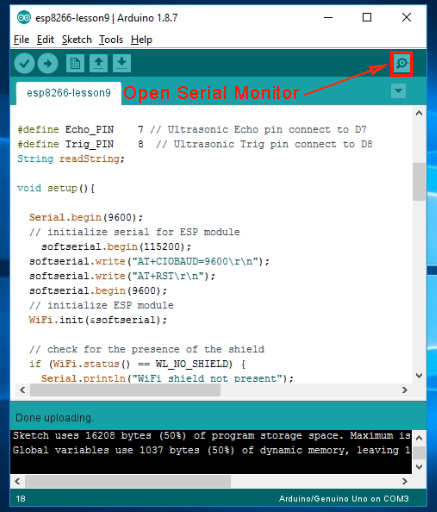Click the console horizontal scroll-left arrow
Image resolution: width=437 pixels, height=512 pixels.
click(17, 481)
